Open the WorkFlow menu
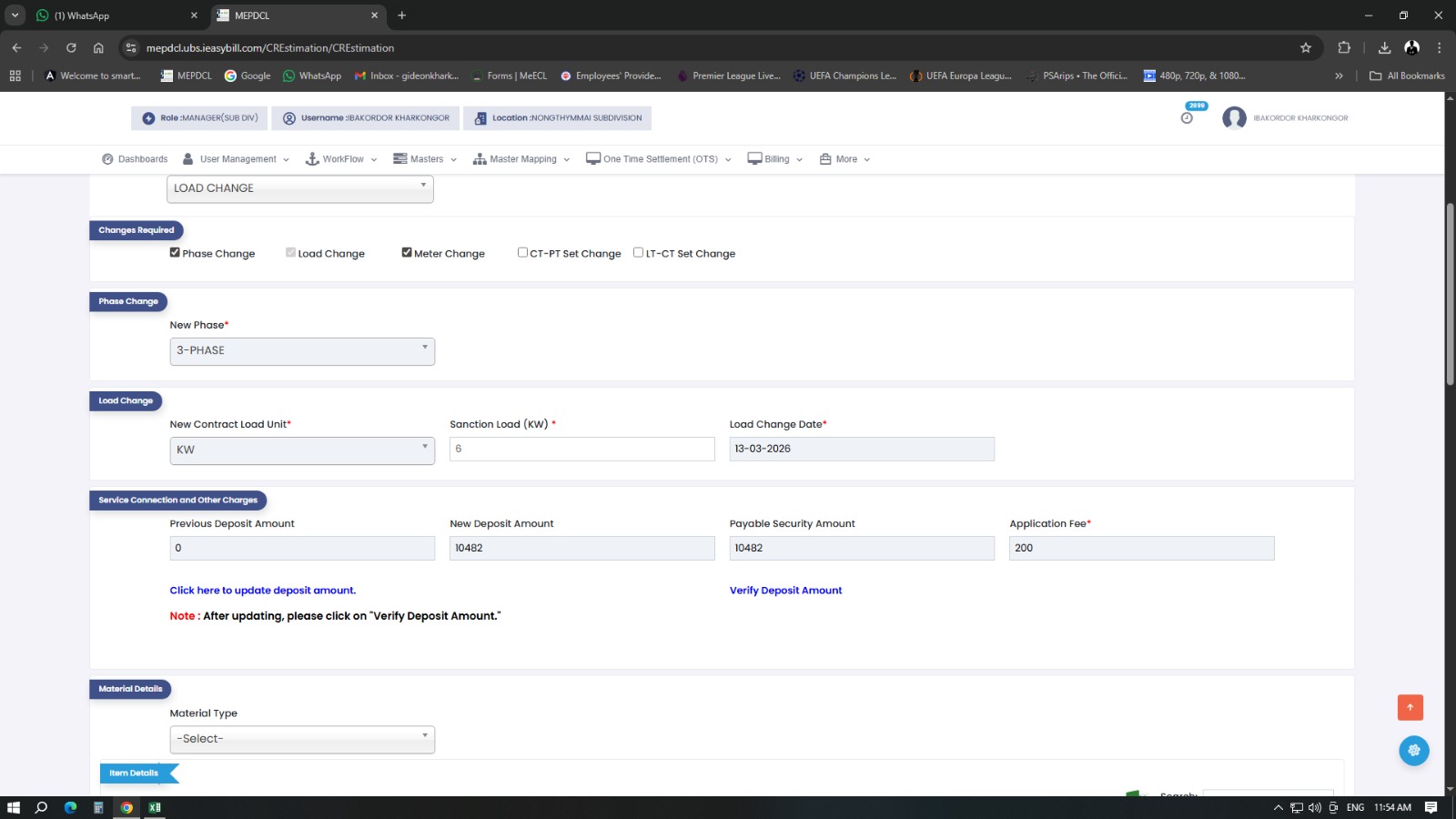This screenshot has height=819, width=1456. tap(341, 159)
